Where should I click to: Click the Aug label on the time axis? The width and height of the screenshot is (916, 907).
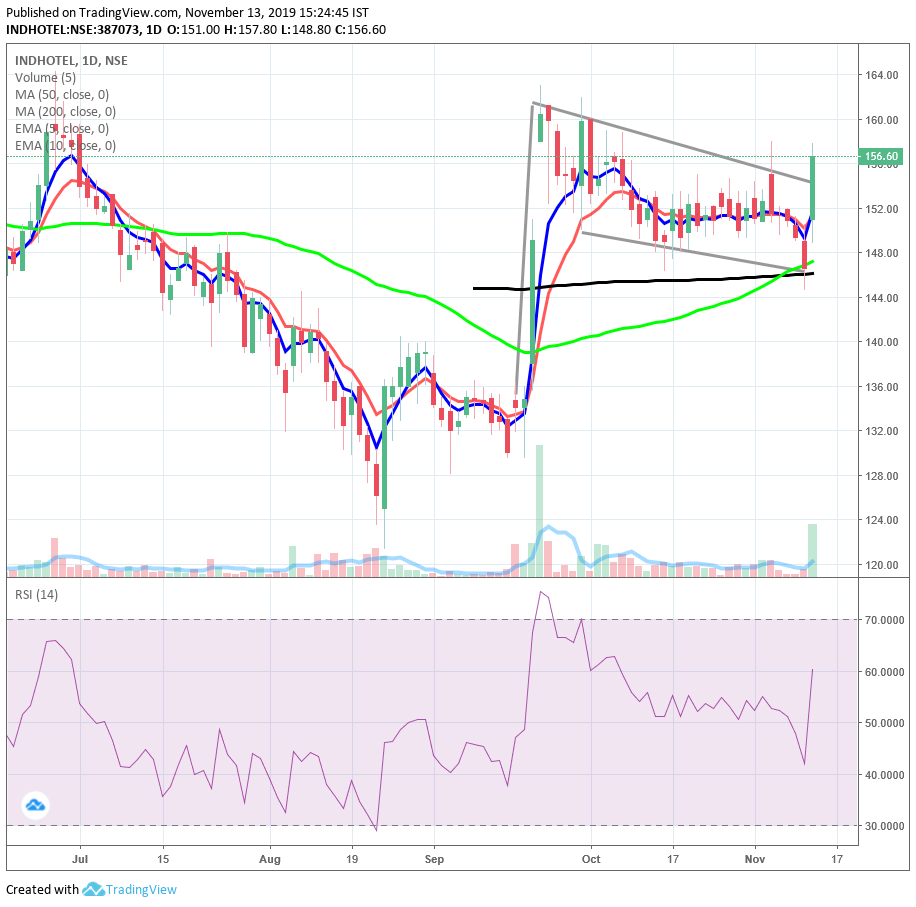269,858
